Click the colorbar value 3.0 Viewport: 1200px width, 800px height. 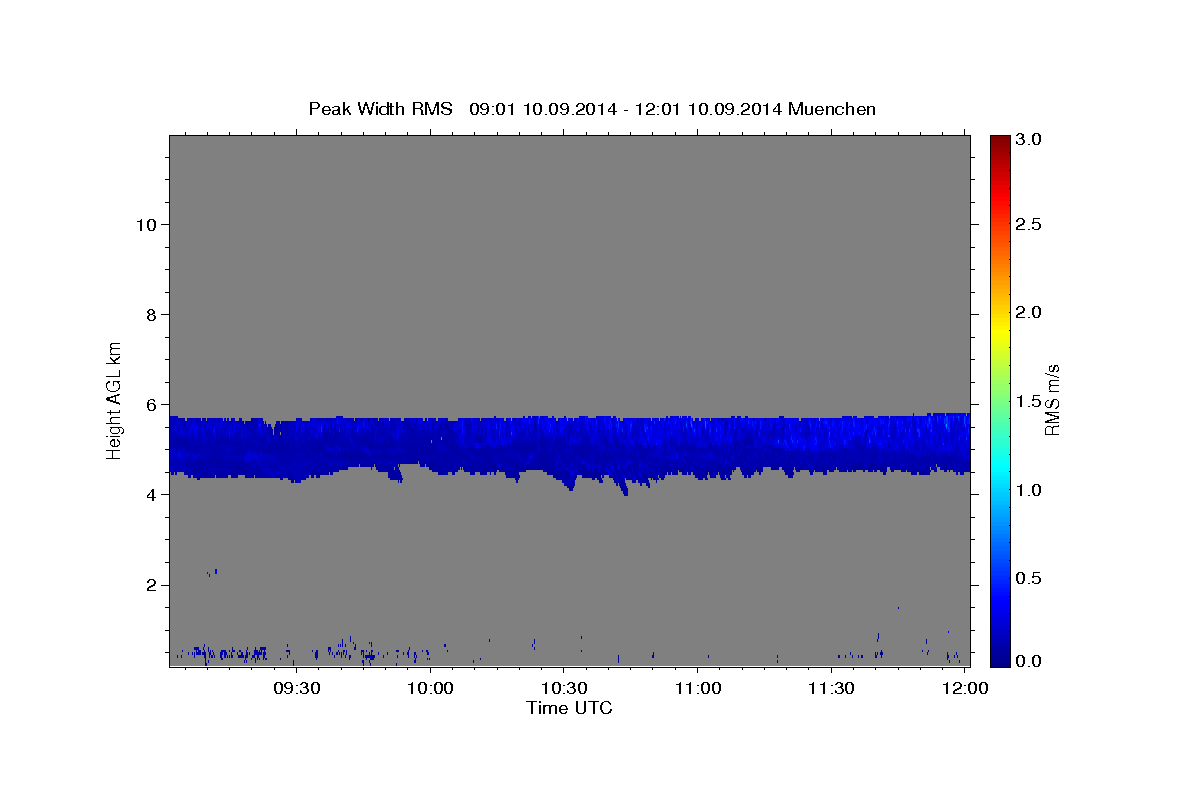point(1029,140)
